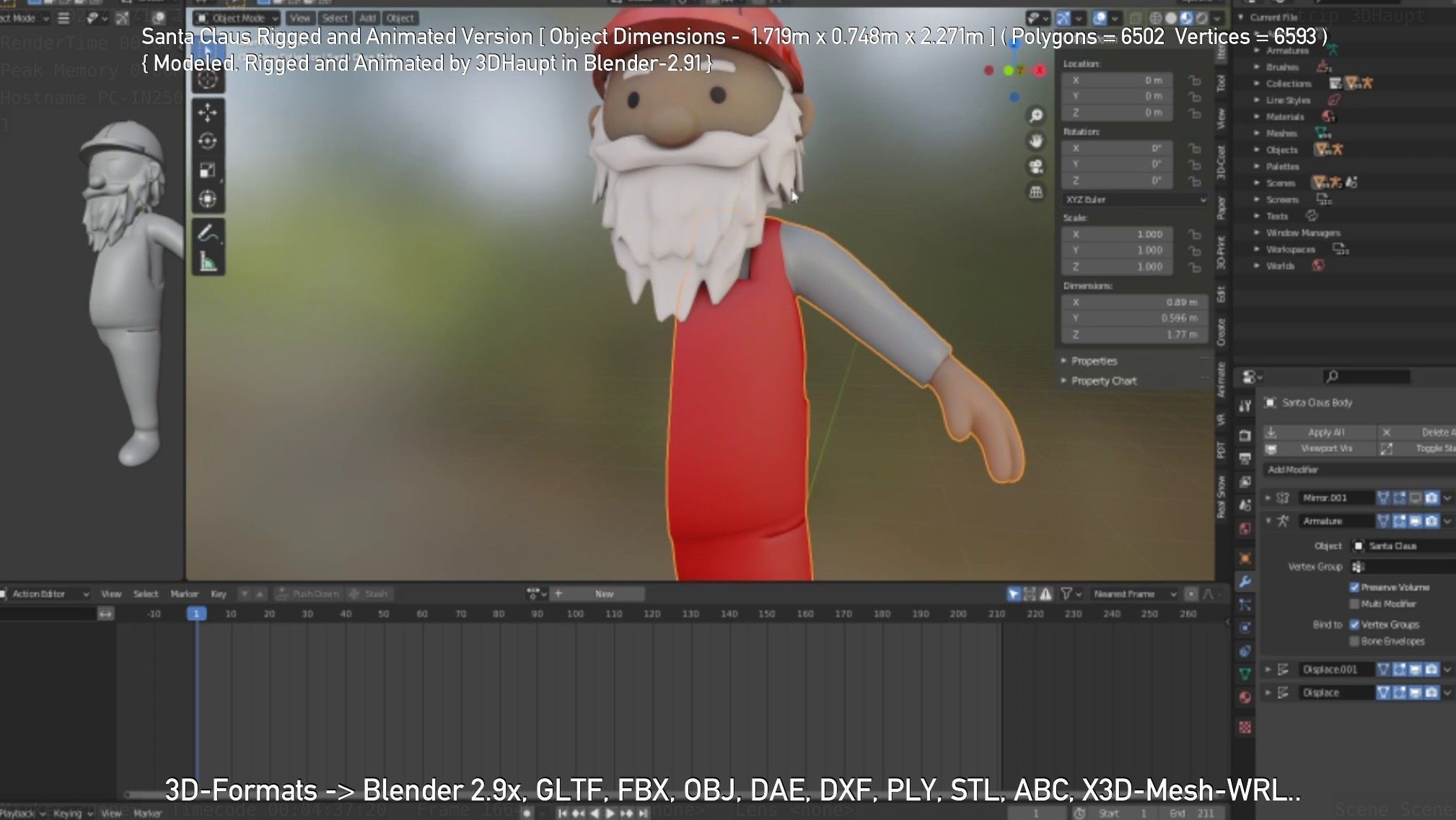The height and width of the screenshot is (820, 1456).
Task: Click frame 1 playhead marker on timeline
Action: click(196, 614)
